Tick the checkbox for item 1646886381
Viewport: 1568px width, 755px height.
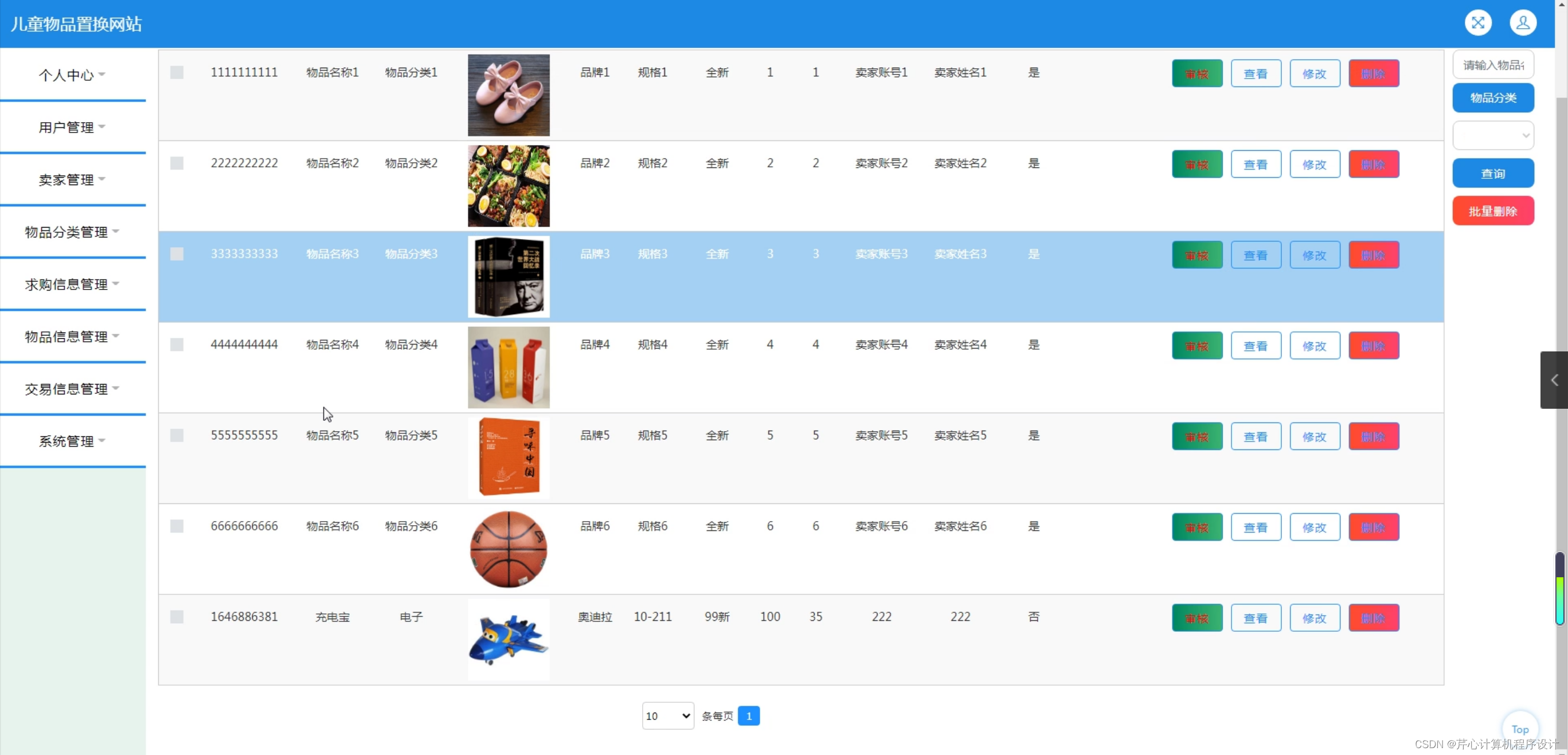coord(177,617)
